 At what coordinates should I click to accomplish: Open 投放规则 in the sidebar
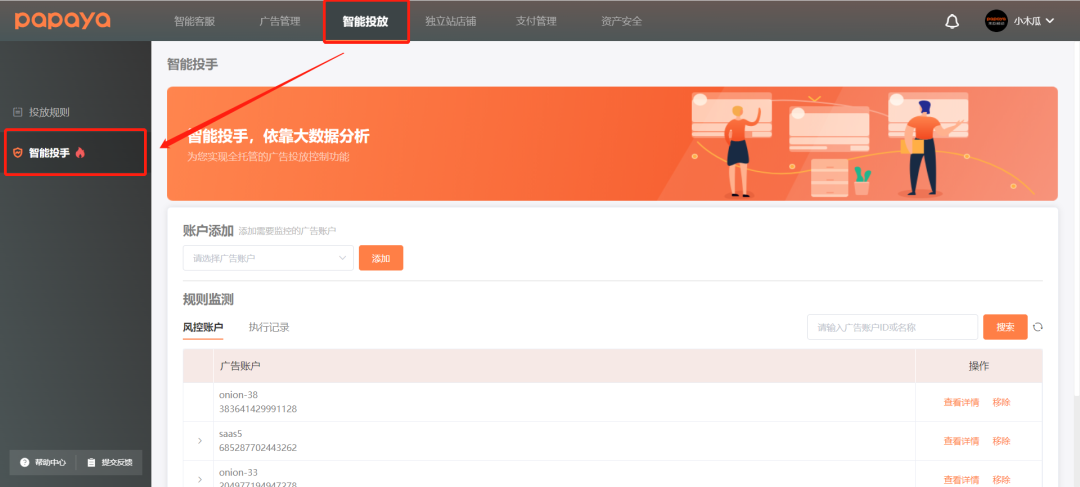pos(49,112)
